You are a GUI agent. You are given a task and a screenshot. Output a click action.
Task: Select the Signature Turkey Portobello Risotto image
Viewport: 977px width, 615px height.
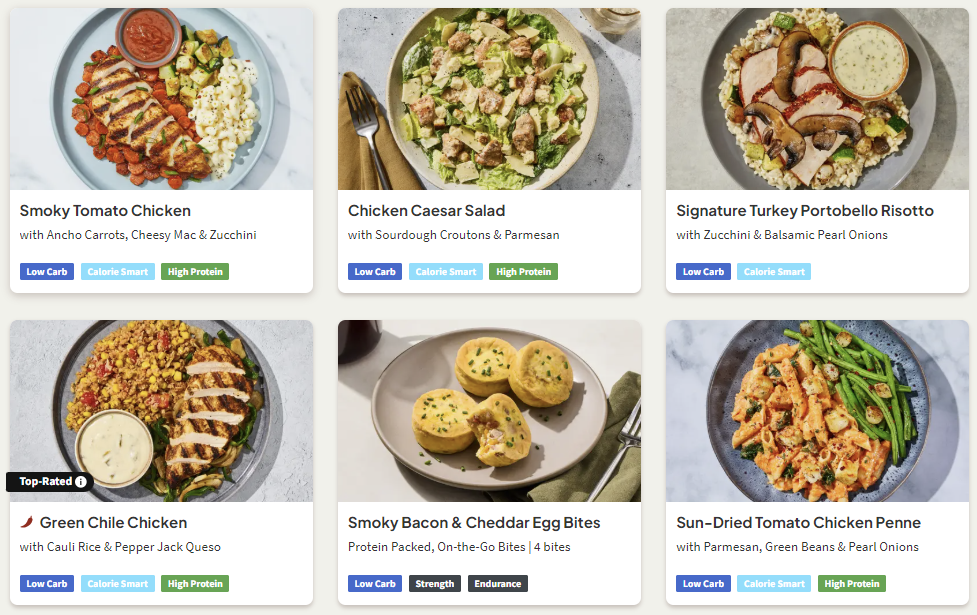(x=817, y=99)
